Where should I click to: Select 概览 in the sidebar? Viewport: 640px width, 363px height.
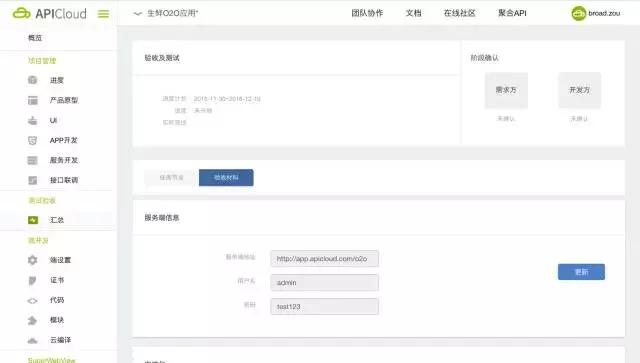click(35, 38)
